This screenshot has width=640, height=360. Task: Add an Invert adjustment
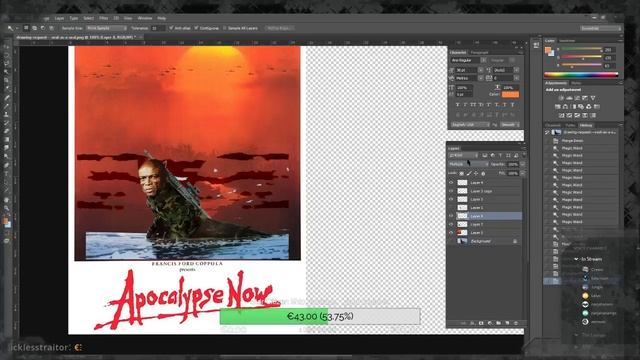[562, 116]
